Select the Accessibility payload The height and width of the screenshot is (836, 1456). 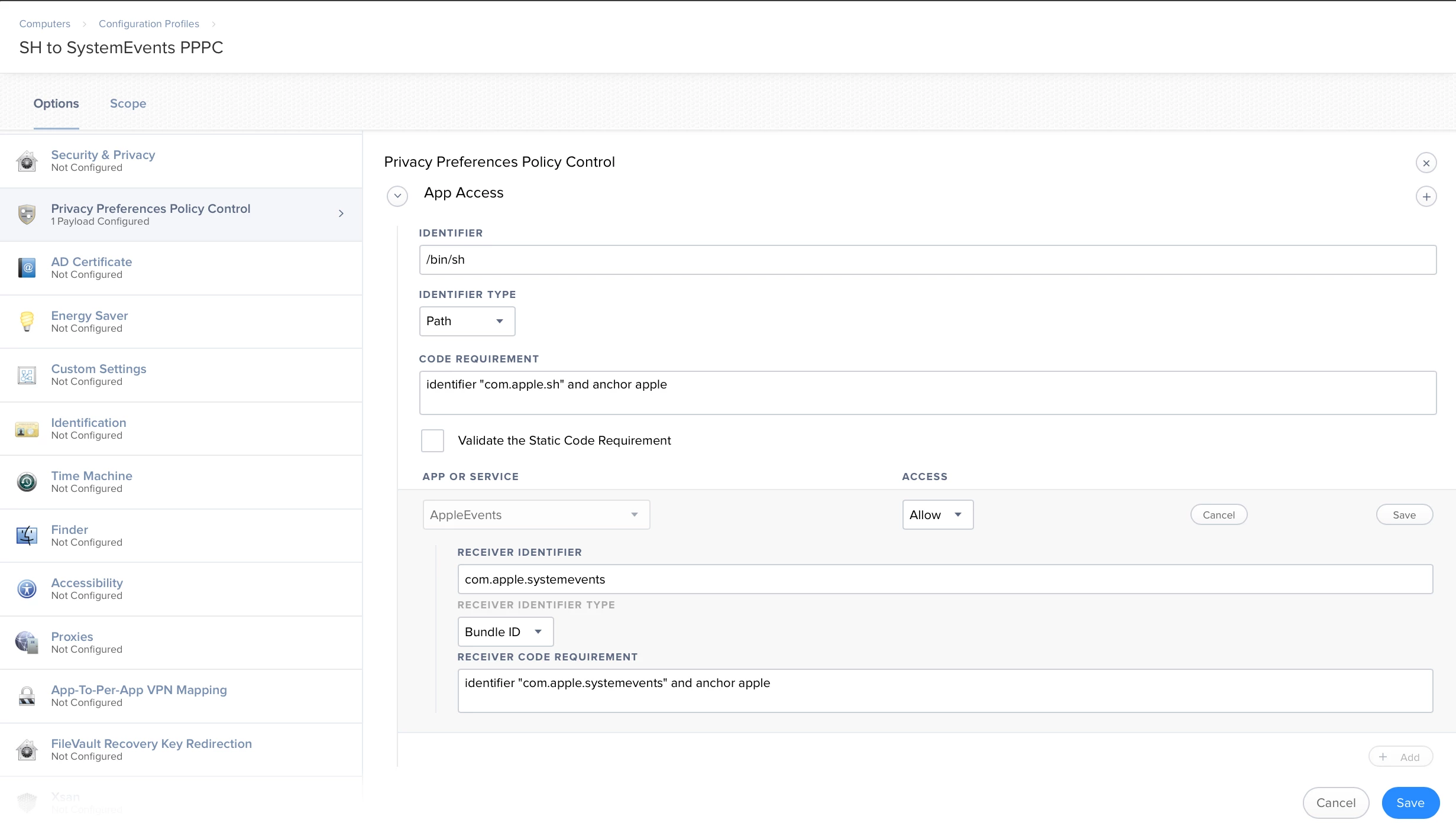click(x=181, y=589)
